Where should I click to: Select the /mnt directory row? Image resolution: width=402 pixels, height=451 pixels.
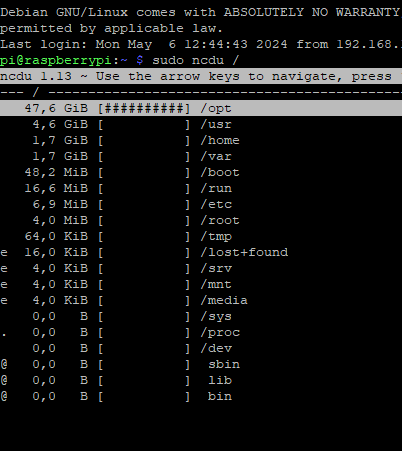201,284
